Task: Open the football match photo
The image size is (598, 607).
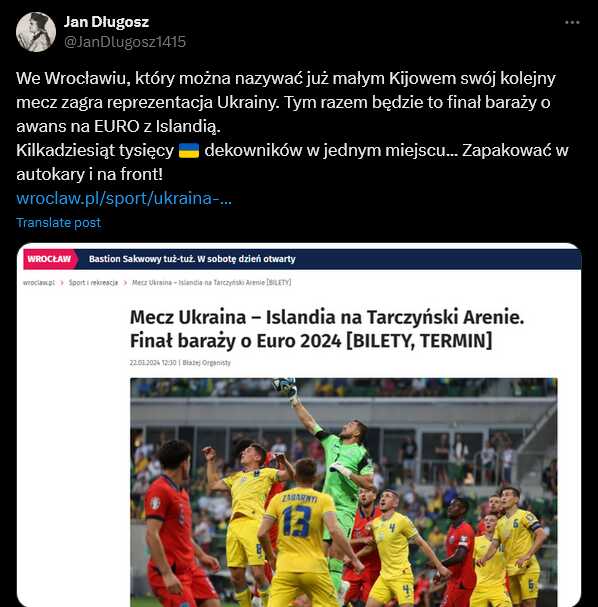Action: [x=344, y=492]
